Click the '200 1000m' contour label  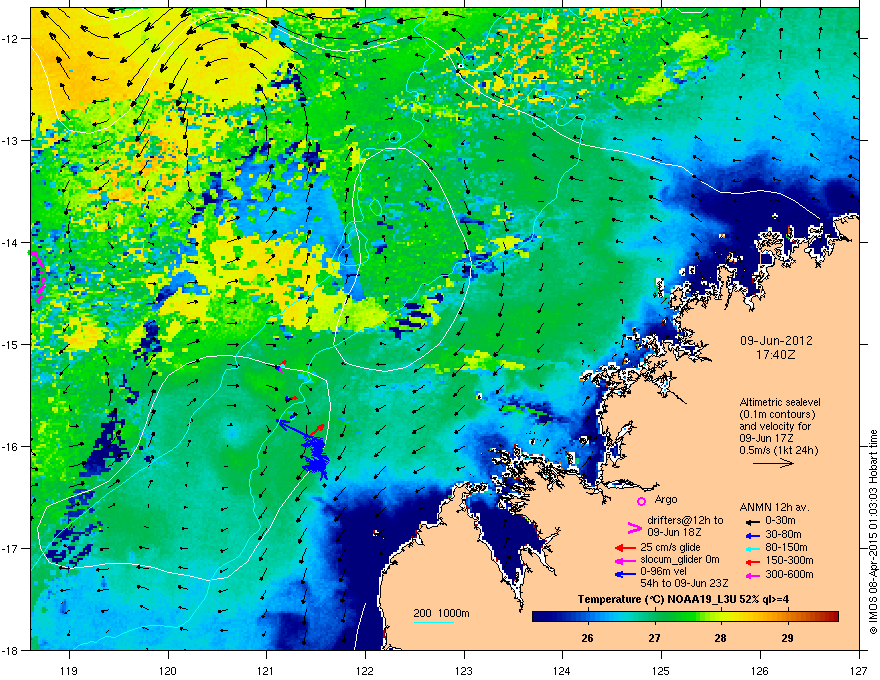(441, 613)
